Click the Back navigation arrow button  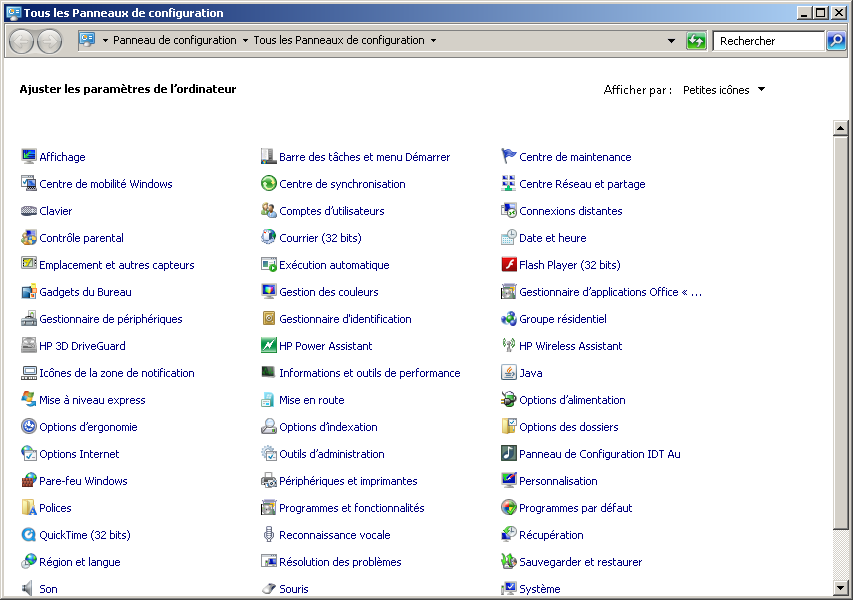tap(22, 41)
